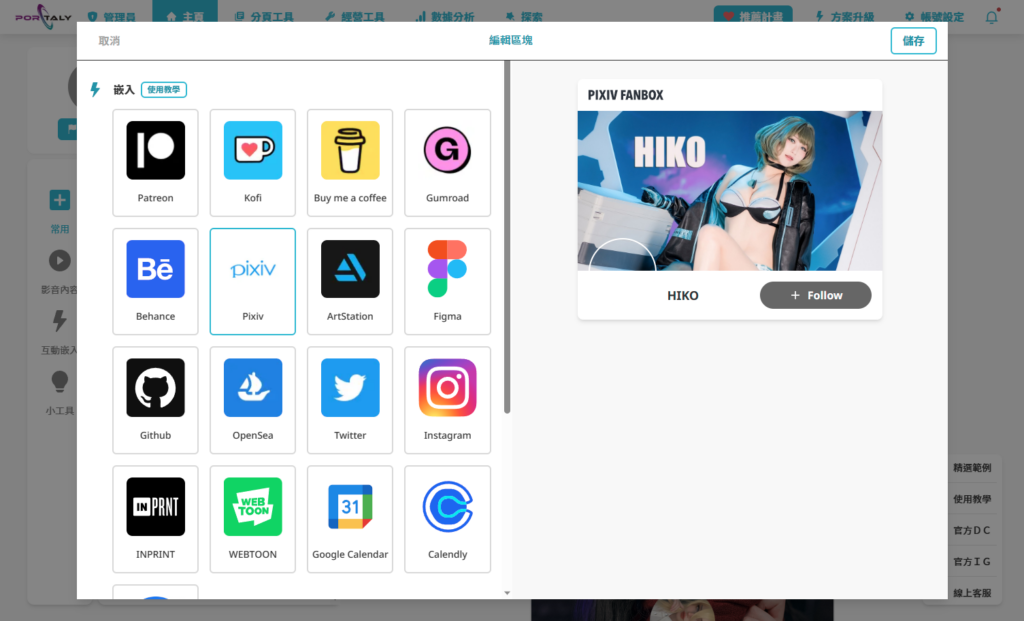Pick the Buy me a coffee embed
Image resolution: width=1024 pixels, height=621 pixels.
pyautogui.click(x=350, y=163)
